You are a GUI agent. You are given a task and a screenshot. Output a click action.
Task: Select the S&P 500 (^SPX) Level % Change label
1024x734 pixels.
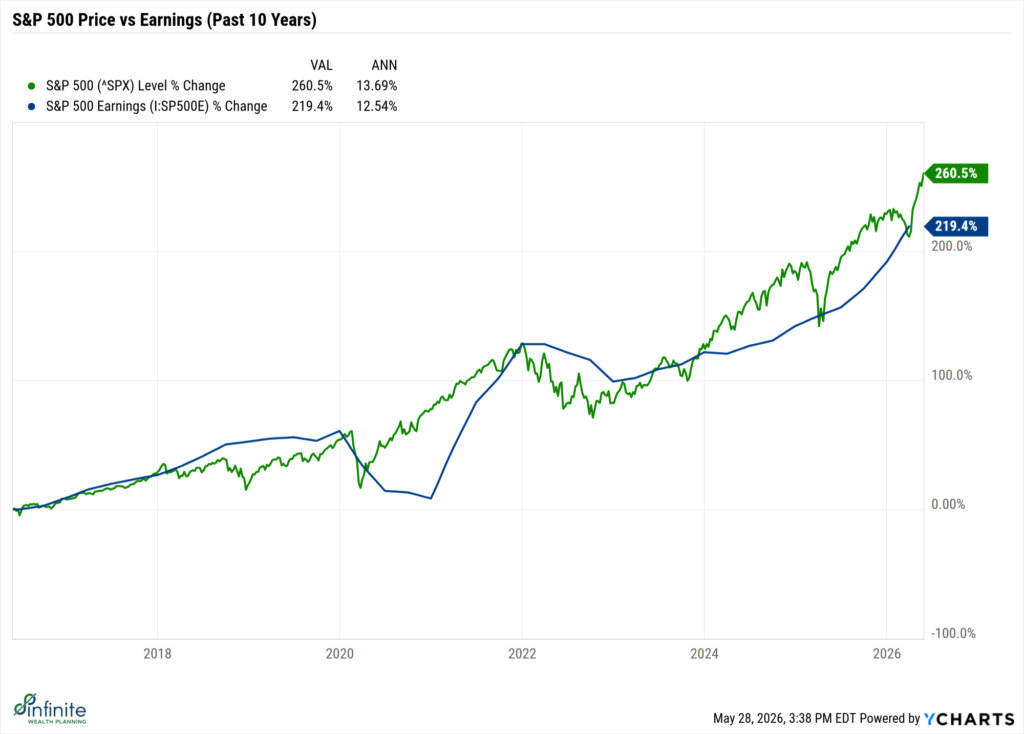[136, 86]
